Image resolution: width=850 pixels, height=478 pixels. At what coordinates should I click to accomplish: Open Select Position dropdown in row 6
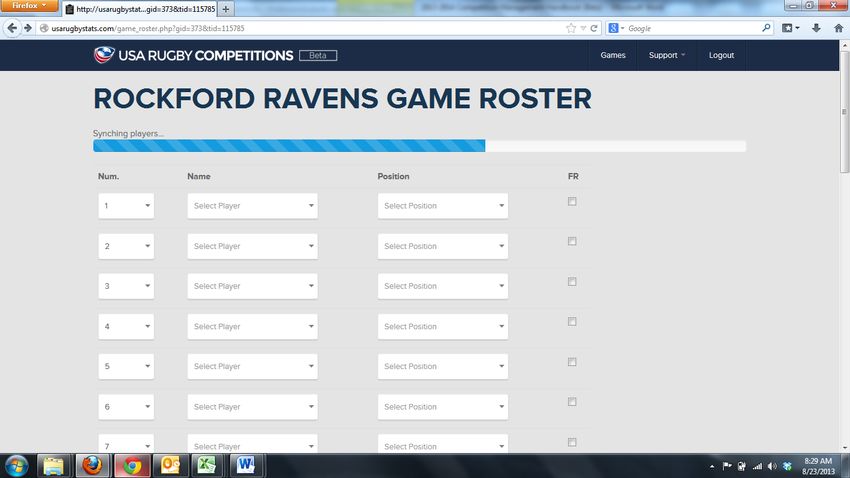pos(442,406)
